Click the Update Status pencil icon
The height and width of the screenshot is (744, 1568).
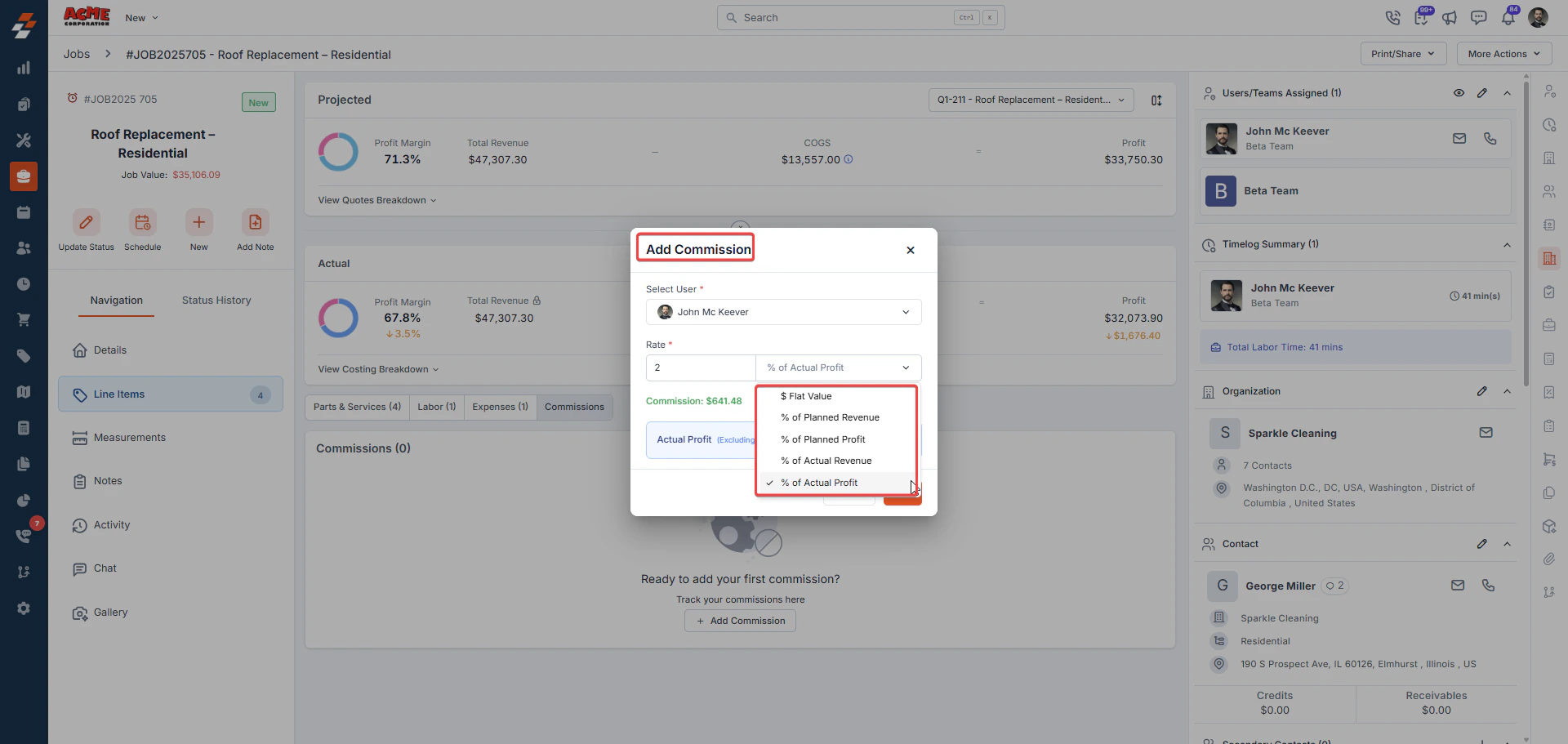click(x=86, y=222)
